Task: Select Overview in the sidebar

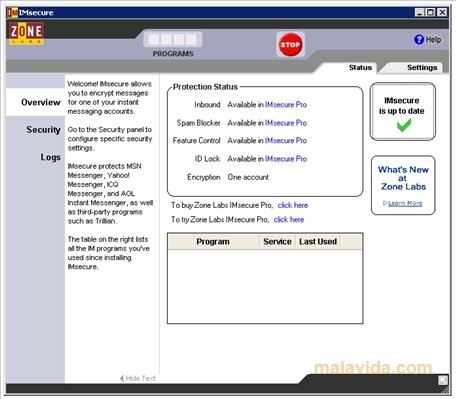Action: pos(36,102)
